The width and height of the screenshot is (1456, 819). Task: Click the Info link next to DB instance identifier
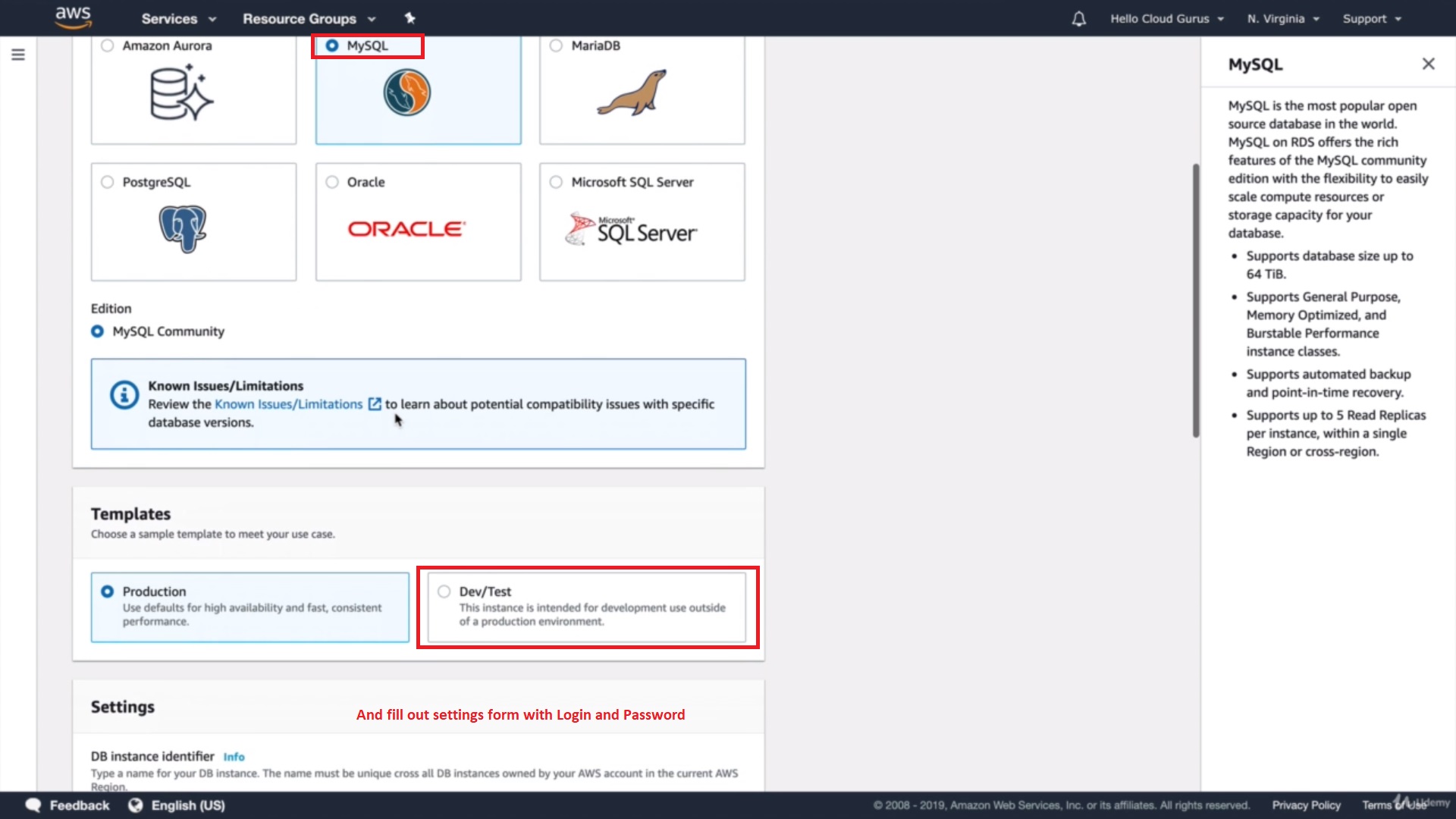234,757
